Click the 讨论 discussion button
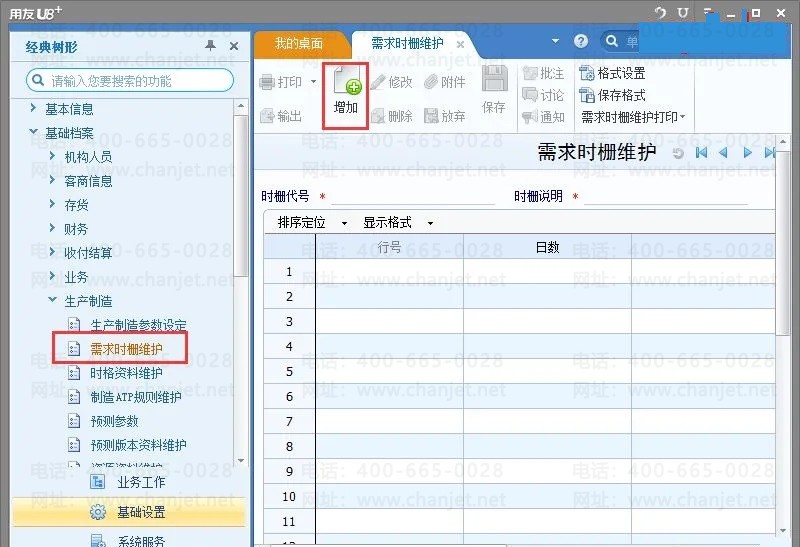This screenshot has width=800, height=547. [543, 95]
